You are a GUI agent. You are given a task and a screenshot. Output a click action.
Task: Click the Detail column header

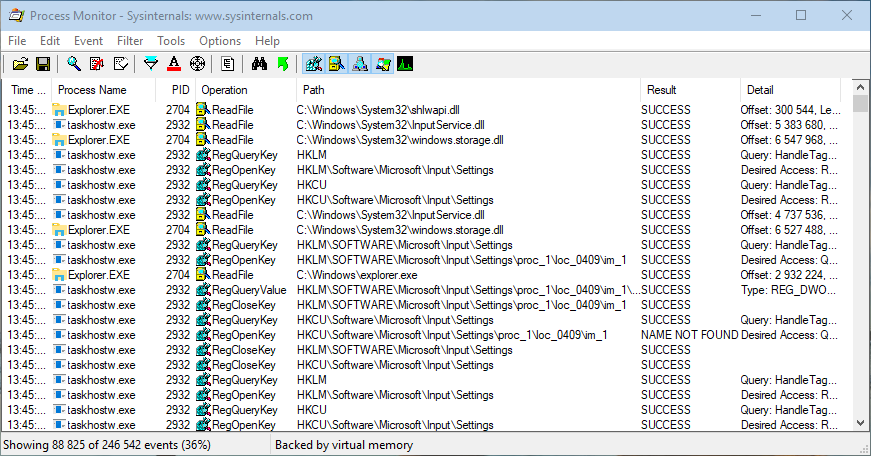[790, 90]
